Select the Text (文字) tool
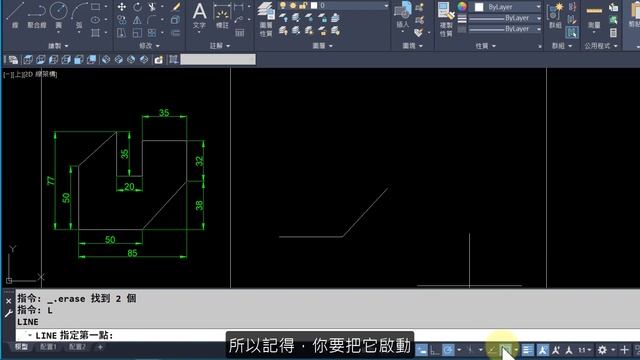This screenshot has height=360, width=640. point(199,15)
